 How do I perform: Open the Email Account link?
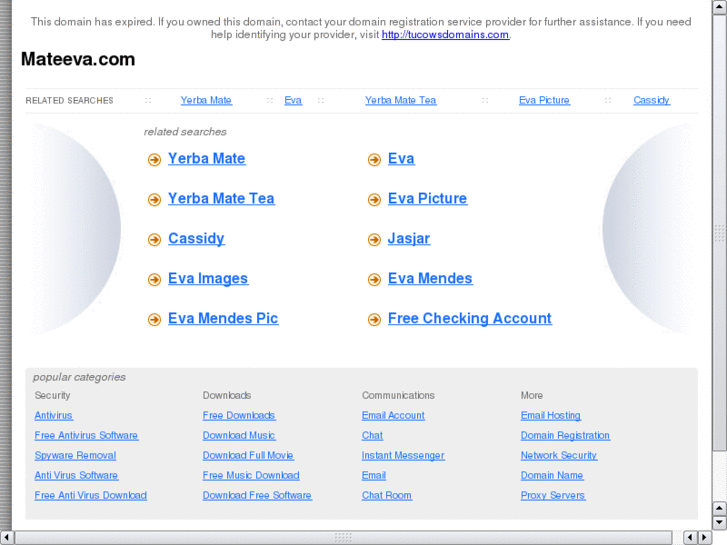[393, 416]
